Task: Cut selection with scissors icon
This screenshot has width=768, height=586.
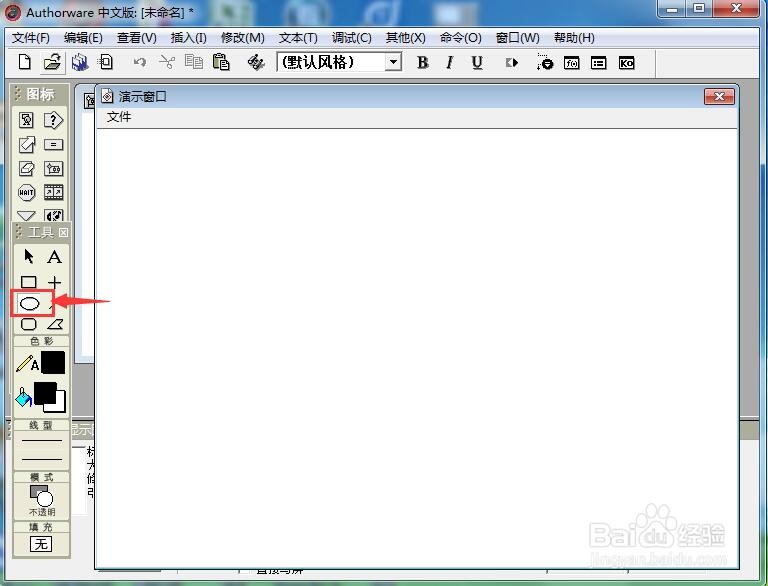Action: [167, 62]
